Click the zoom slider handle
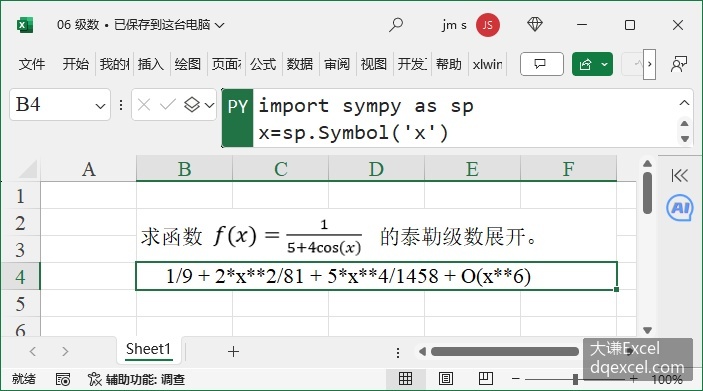This screenshot has height=391, width=703. [x=575, y=379]
